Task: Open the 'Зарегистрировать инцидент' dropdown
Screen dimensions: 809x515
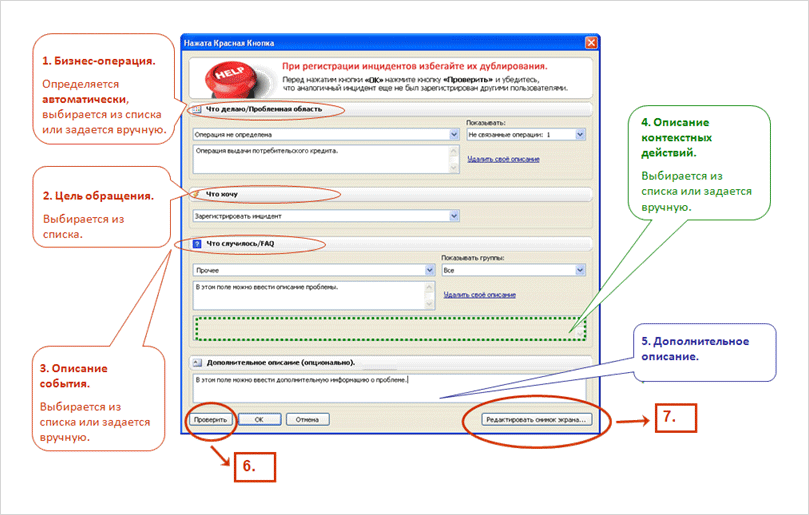Action: click(x=325, y=215)
